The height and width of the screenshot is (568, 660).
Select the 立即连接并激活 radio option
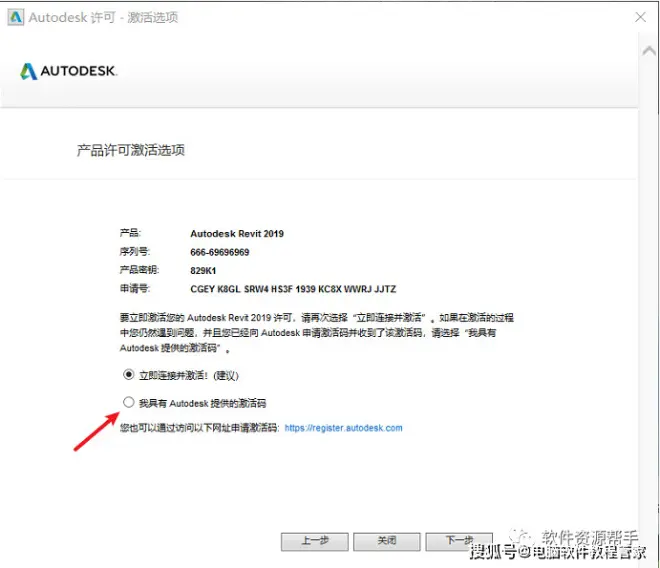click(129, 374)
